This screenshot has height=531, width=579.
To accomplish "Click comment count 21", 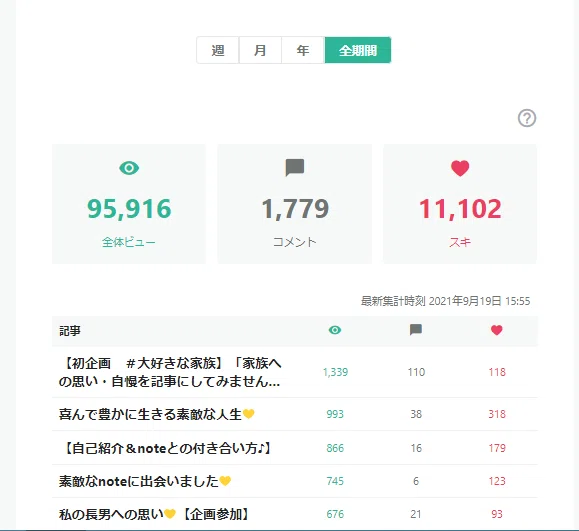I will (x=416, y=514).
